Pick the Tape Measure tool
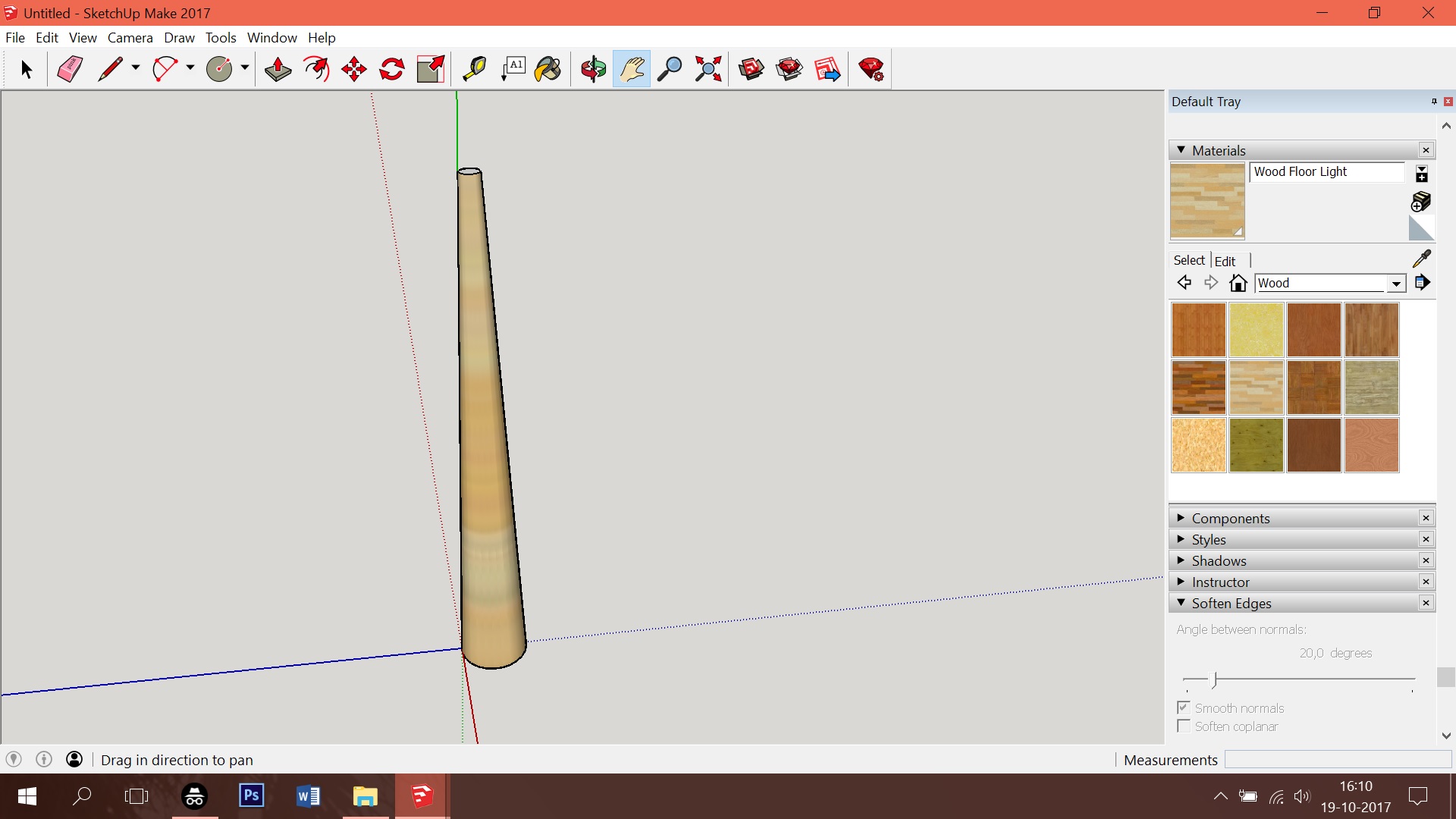Image resolution: width=1456 pixels, height=819 pixels. [x=475, y=69]
